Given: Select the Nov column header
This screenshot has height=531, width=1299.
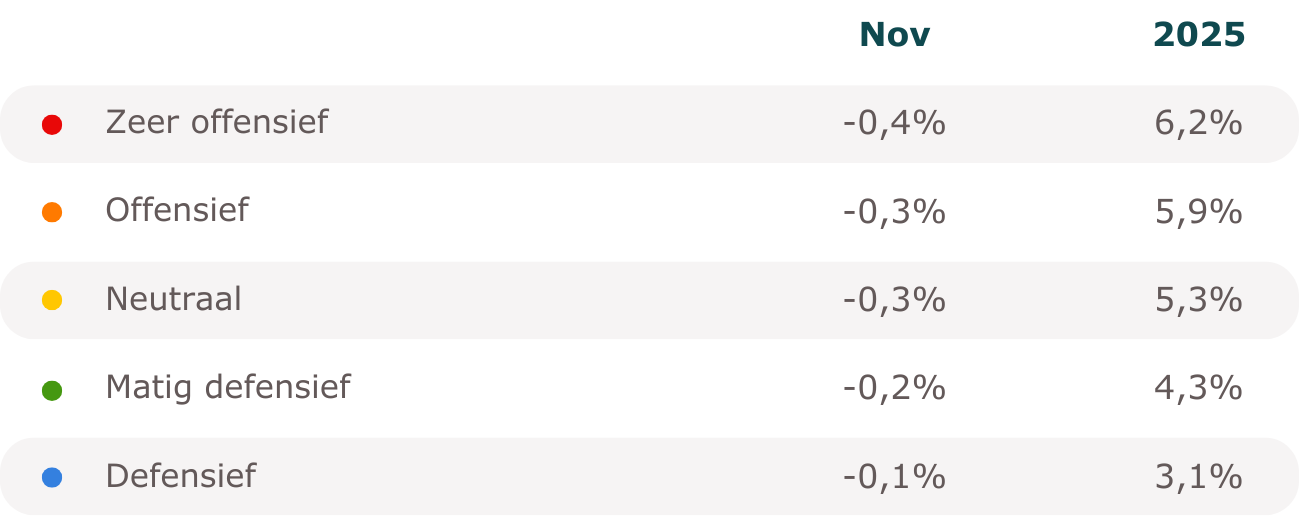Looking at the screenshot, I should 894,36.
